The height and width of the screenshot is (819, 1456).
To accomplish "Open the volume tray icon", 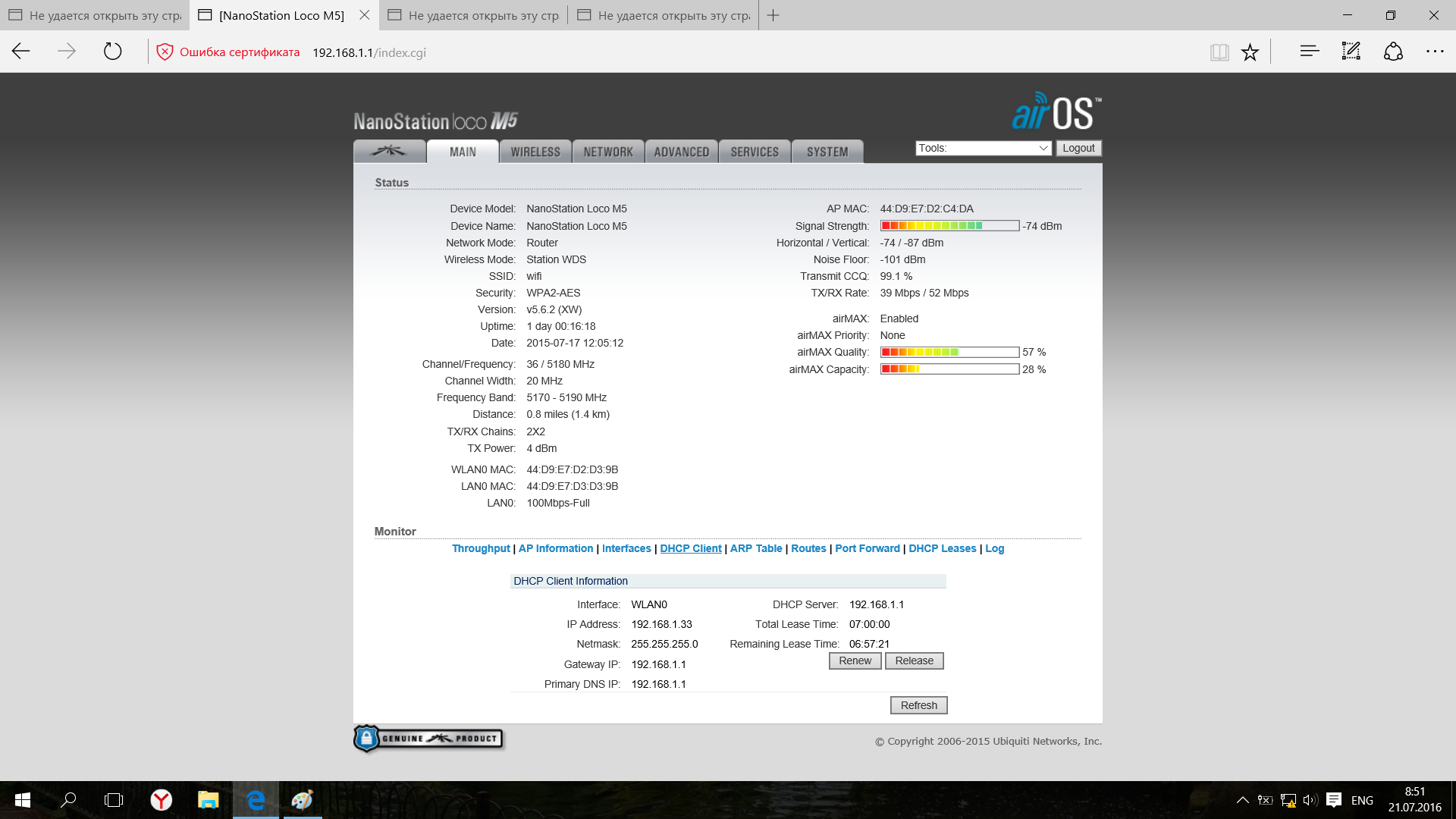I will click(1310, 800).
